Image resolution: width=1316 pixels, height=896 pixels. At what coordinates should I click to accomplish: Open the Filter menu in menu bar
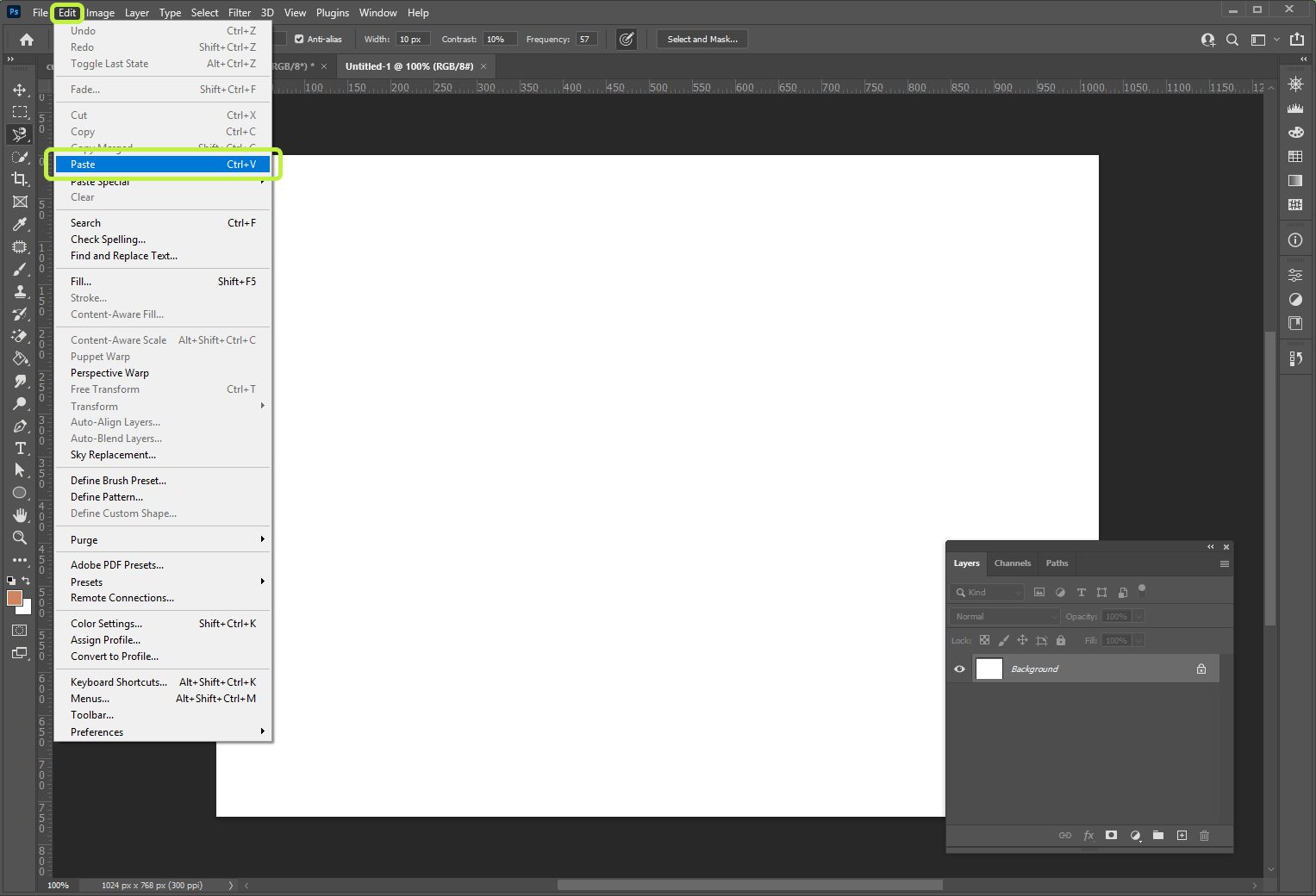pos(240,13)
